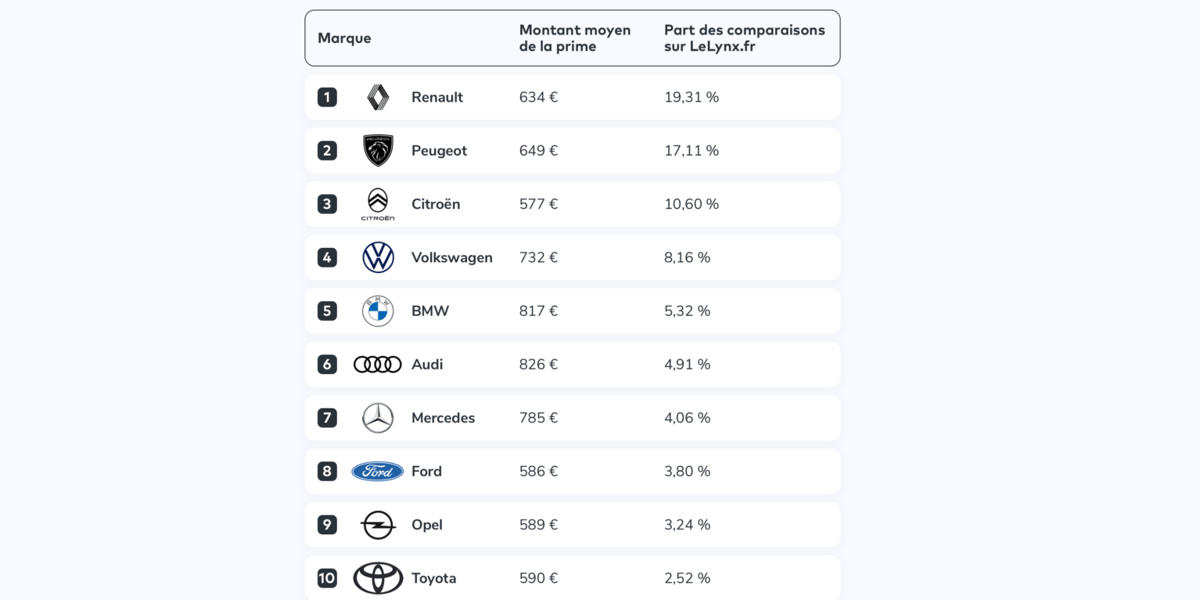Click the Marque column header
1200x600 pixels.
344,38
